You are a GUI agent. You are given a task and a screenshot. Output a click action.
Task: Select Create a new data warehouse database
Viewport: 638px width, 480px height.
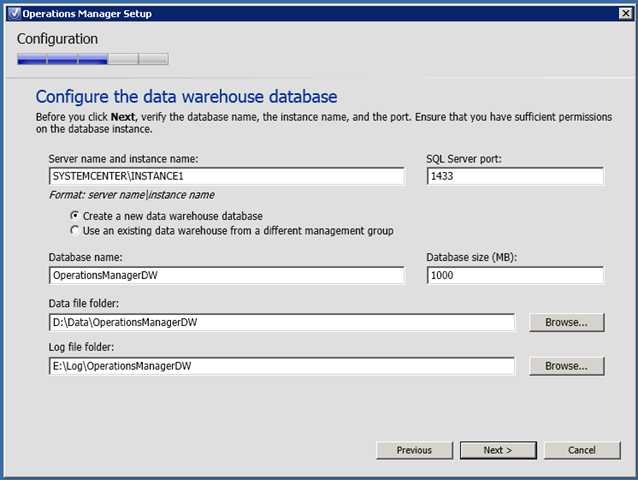[75, 216]
